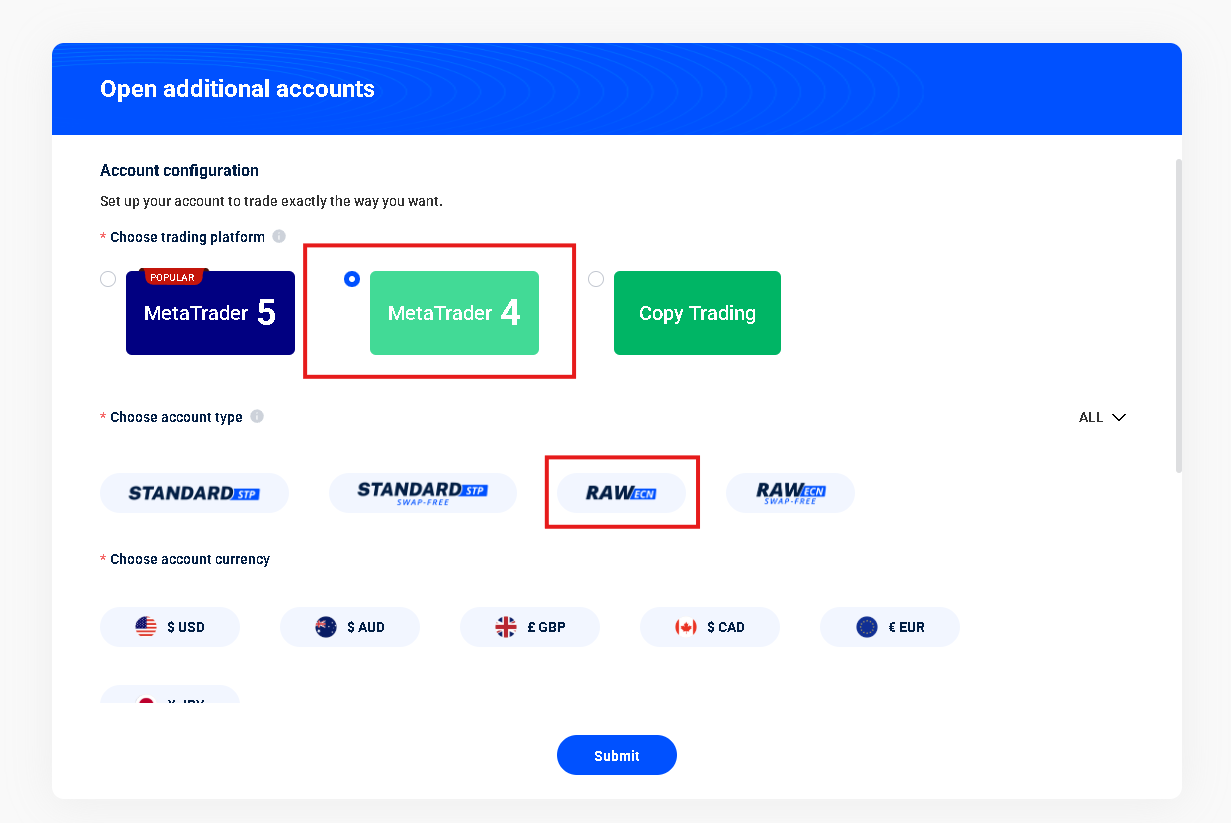The image size is (1231, 823).
Task: Choose the Standard STP Swap-Free account type
Action: pos(422,493)
